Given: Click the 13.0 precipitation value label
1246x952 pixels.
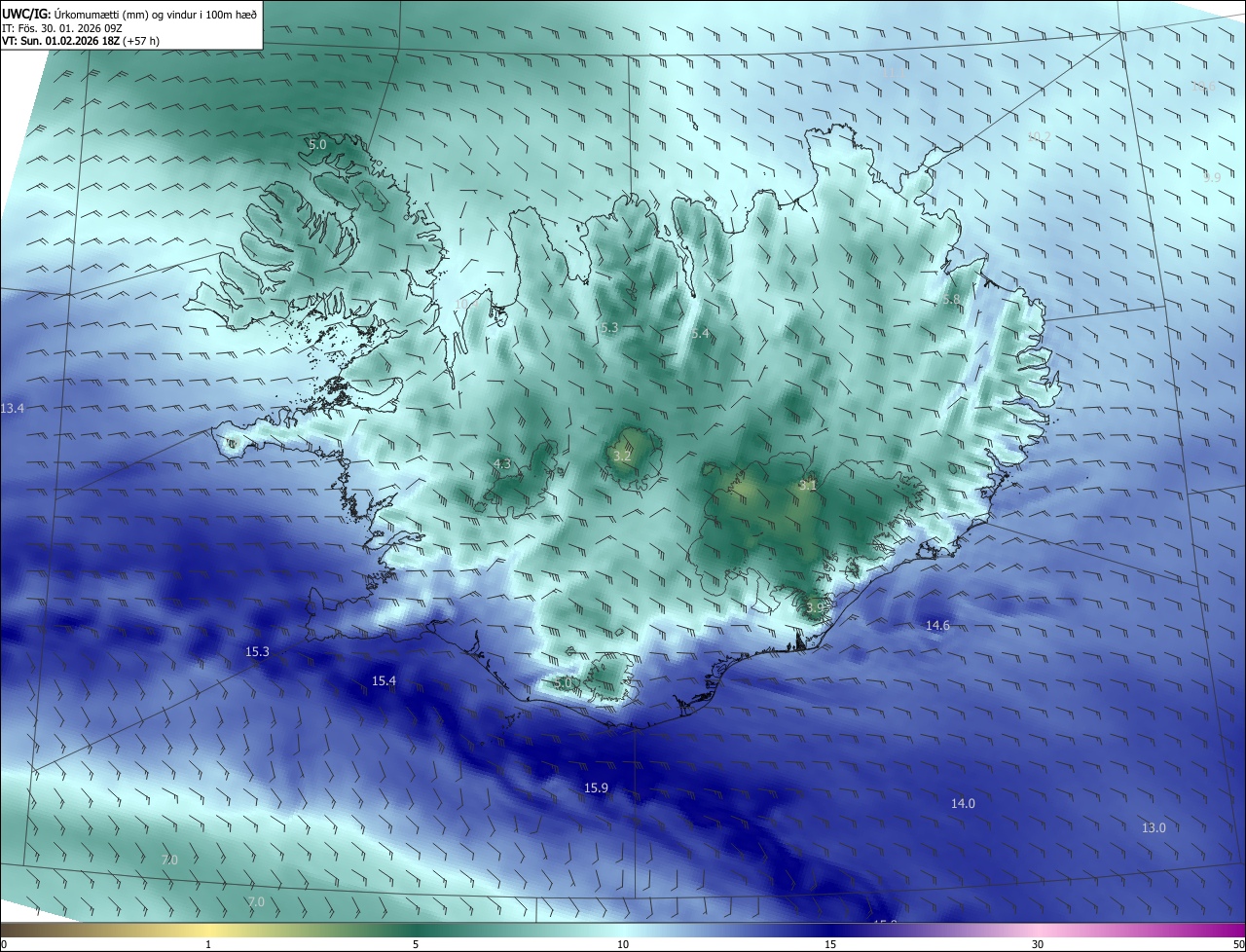Looking at the screenshot, I should tap(1154, 827).
